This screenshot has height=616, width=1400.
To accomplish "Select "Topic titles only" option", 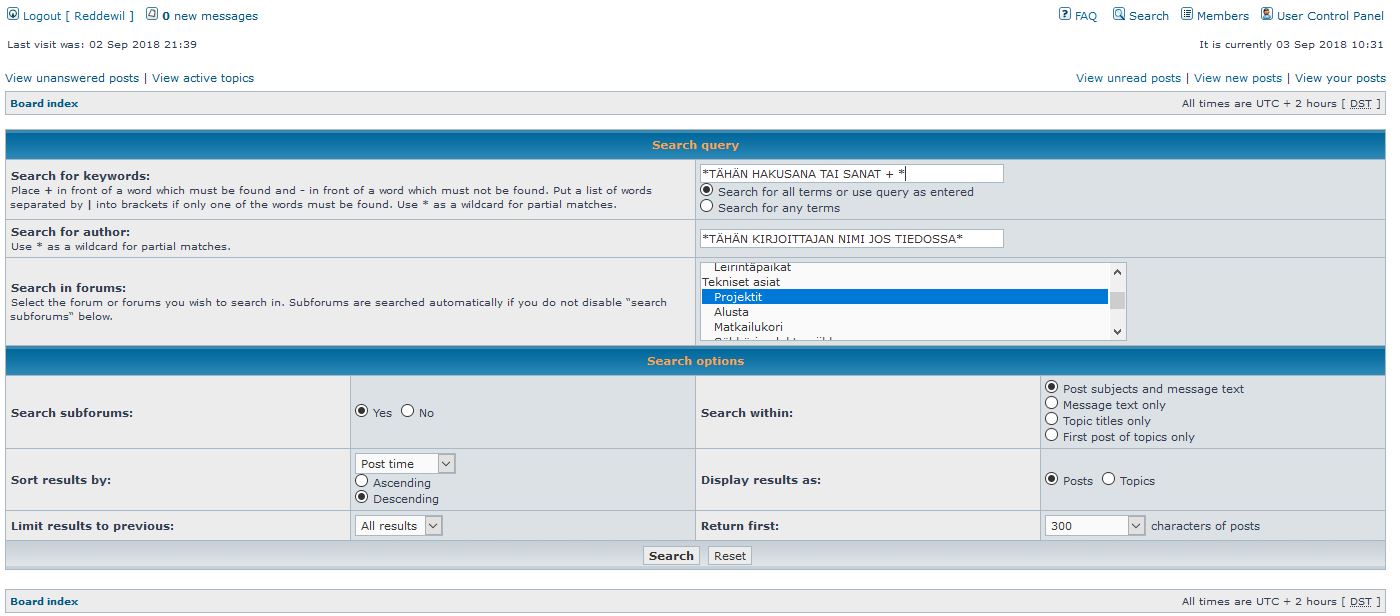I will [x=1051, y=420].
